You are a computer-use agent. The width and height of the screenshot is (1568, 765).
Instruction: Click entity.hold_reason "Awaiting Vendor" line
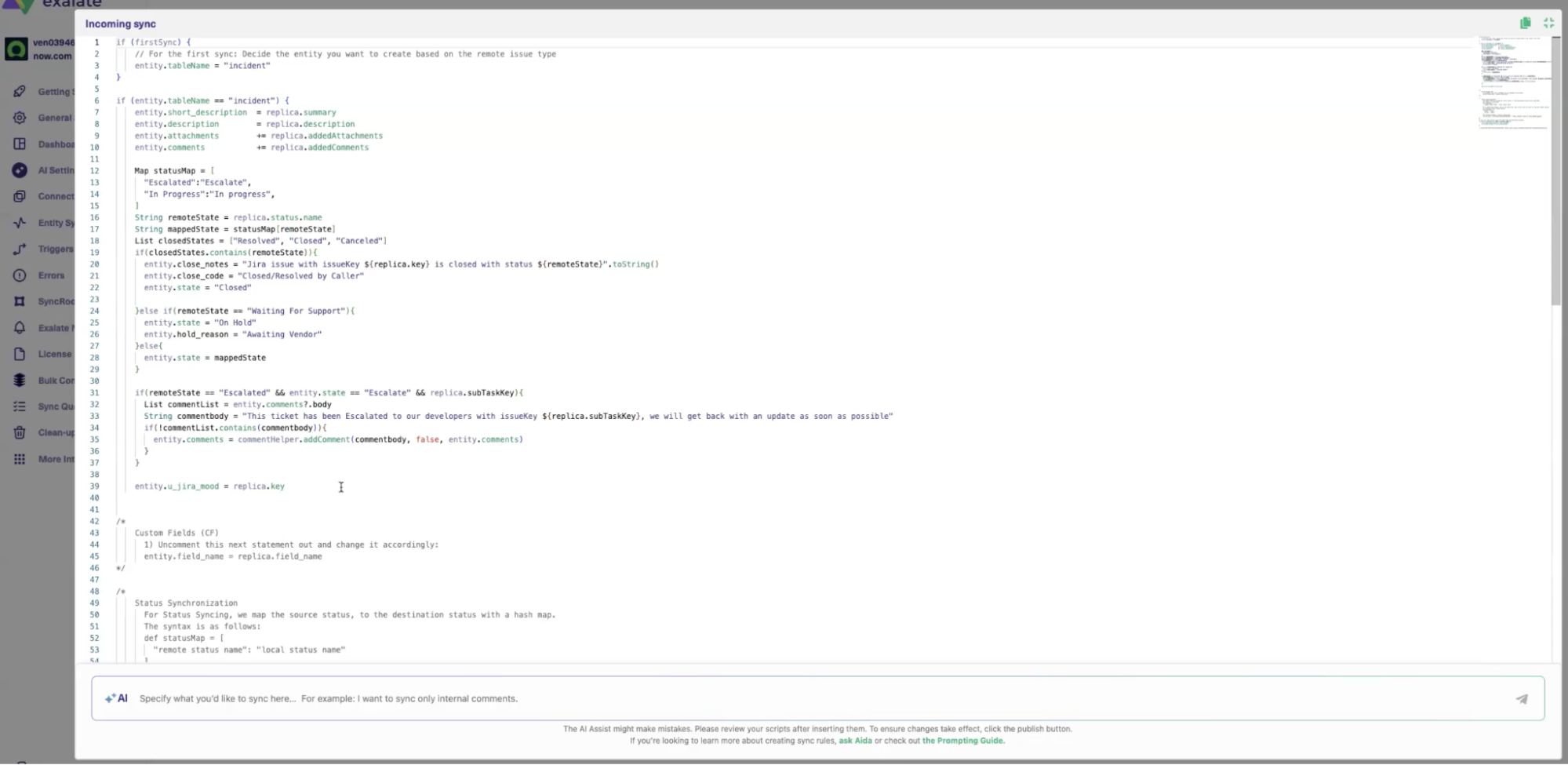tap(233, 334)
